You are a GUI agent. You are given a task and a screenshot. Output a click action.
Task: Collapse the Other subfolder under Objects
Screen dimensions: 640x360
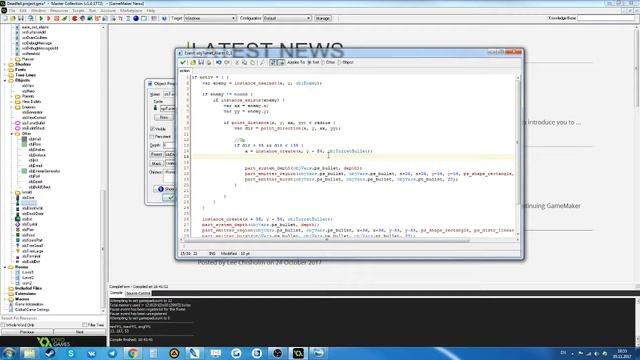pyautogui.click(x=12, y=134)
